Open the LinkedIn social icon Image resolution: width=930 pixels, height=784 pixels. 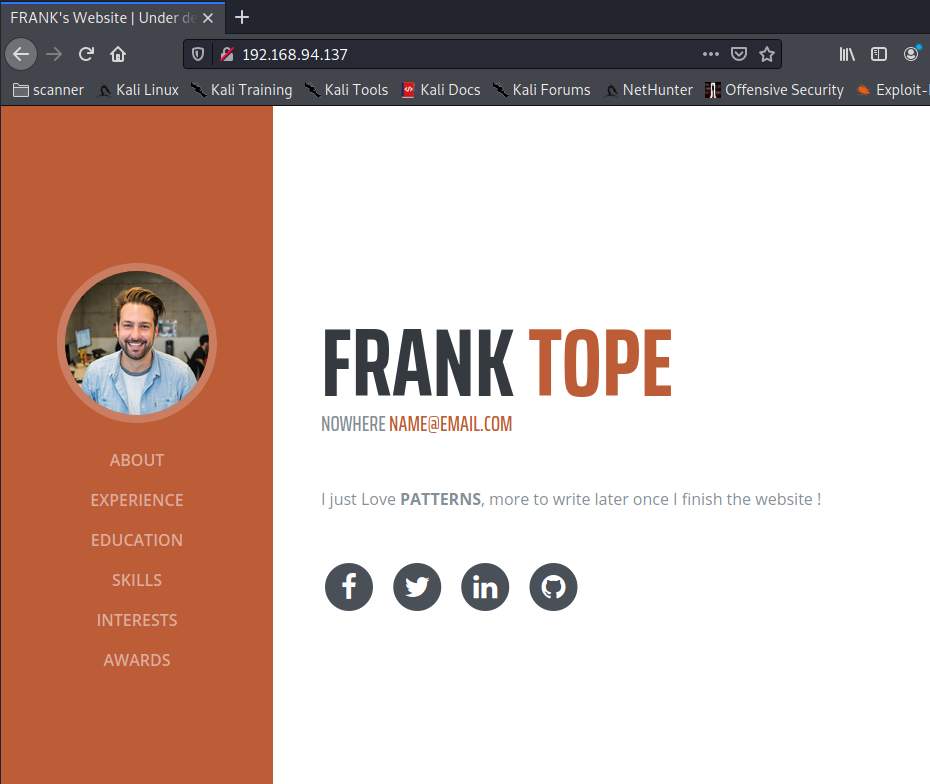tap(485, 587)
